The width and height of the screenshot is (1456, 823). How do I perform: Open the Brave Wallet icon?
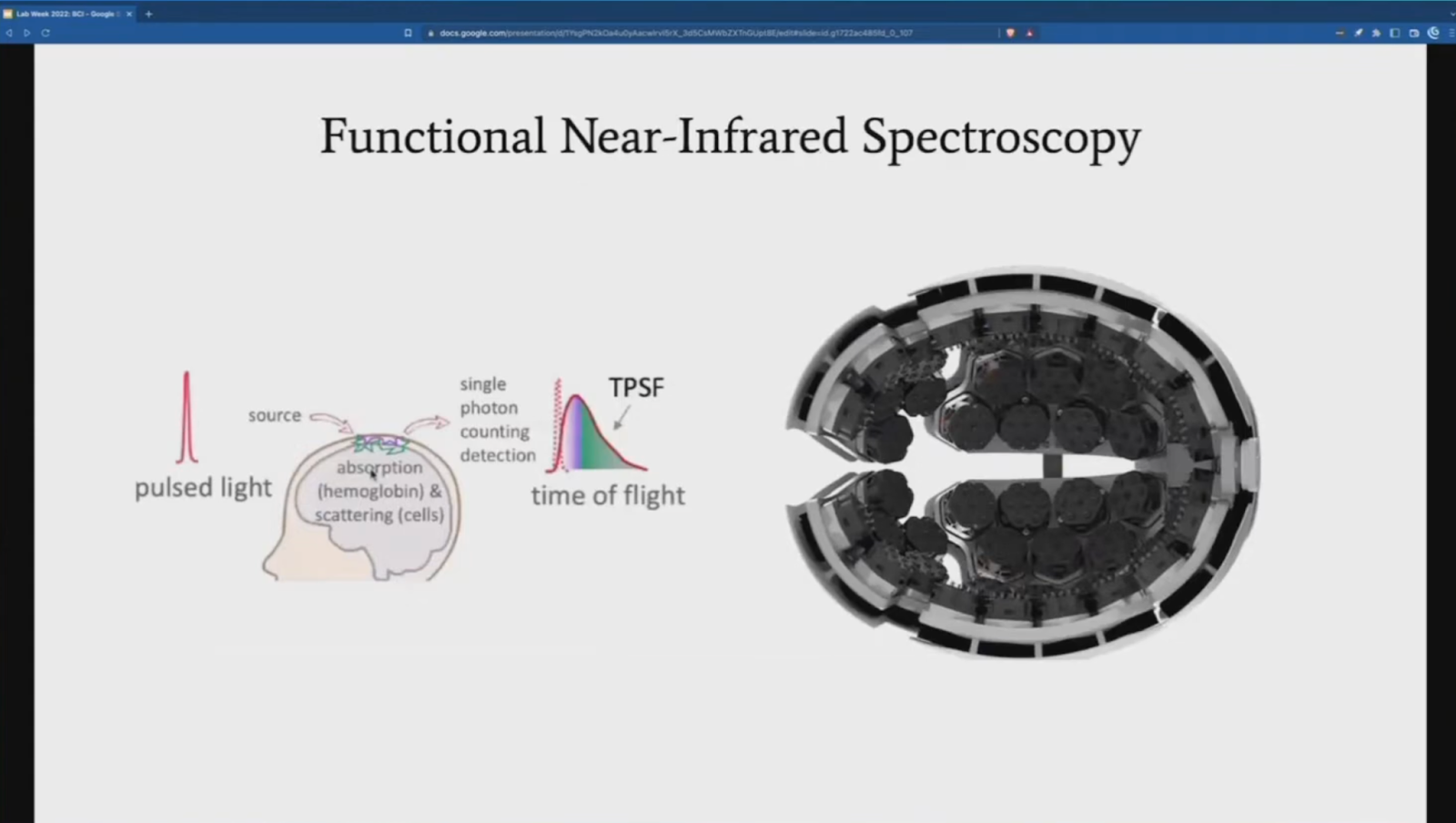click(1413, 33)
